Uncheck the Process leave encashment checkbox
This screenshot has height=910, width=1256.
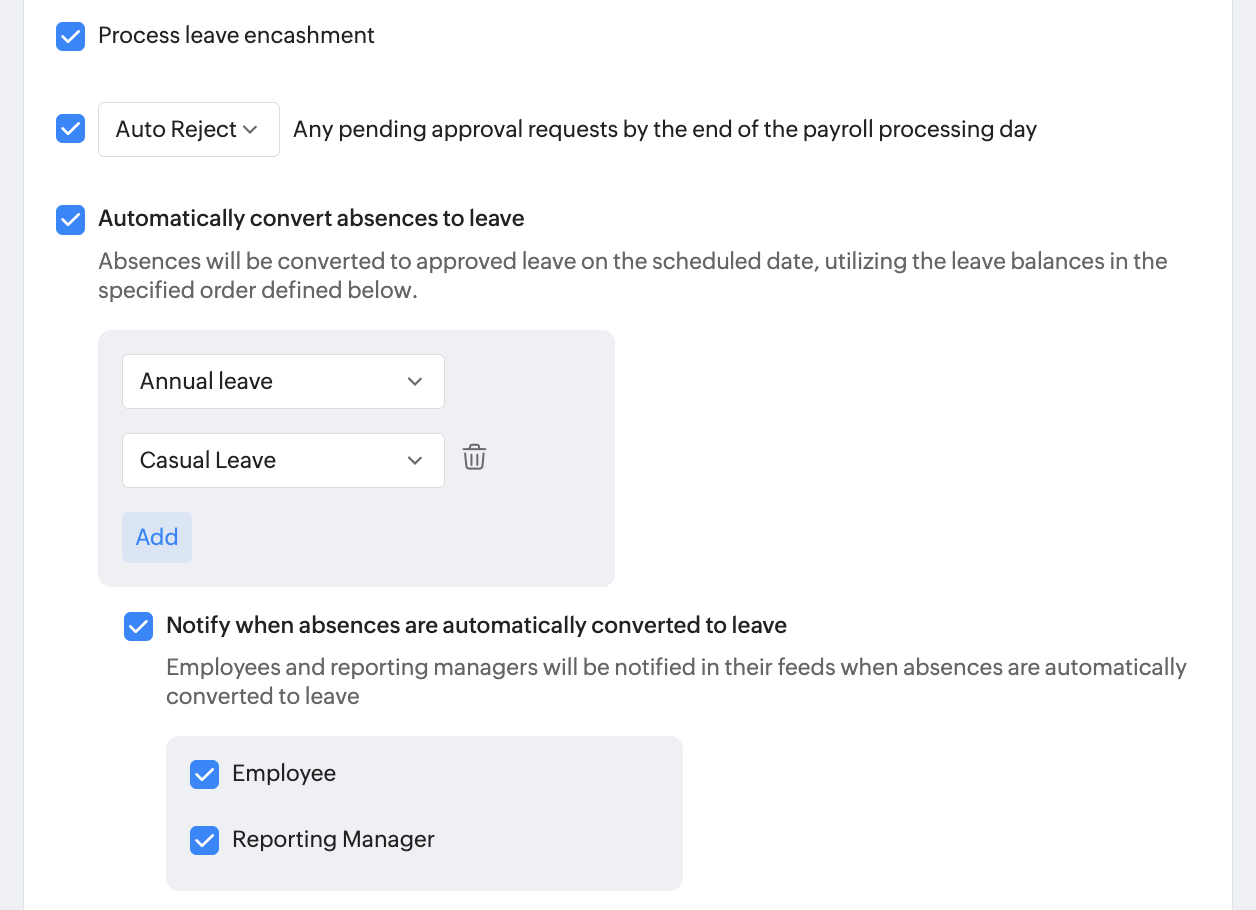(70, 37)
